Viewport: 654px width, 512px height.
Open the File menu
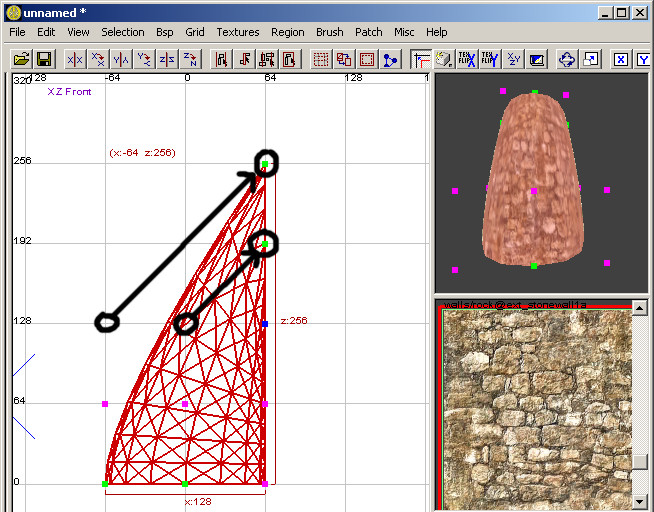[17, 32]
